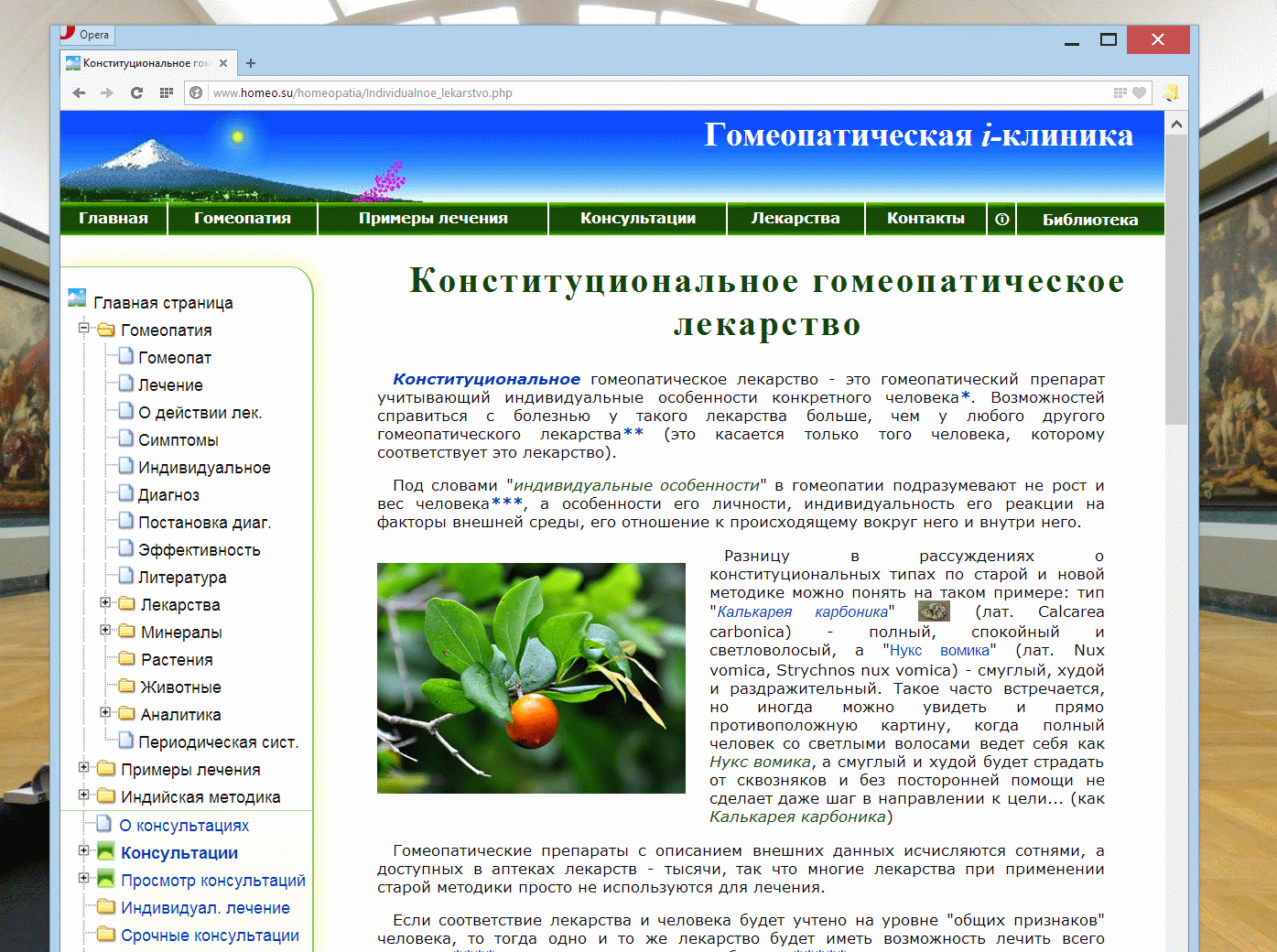Collapse the Гомеопатия tree folder
The width and height of the screenshot is (1277, 952).
pyautogui.click(x=84, y=328)
